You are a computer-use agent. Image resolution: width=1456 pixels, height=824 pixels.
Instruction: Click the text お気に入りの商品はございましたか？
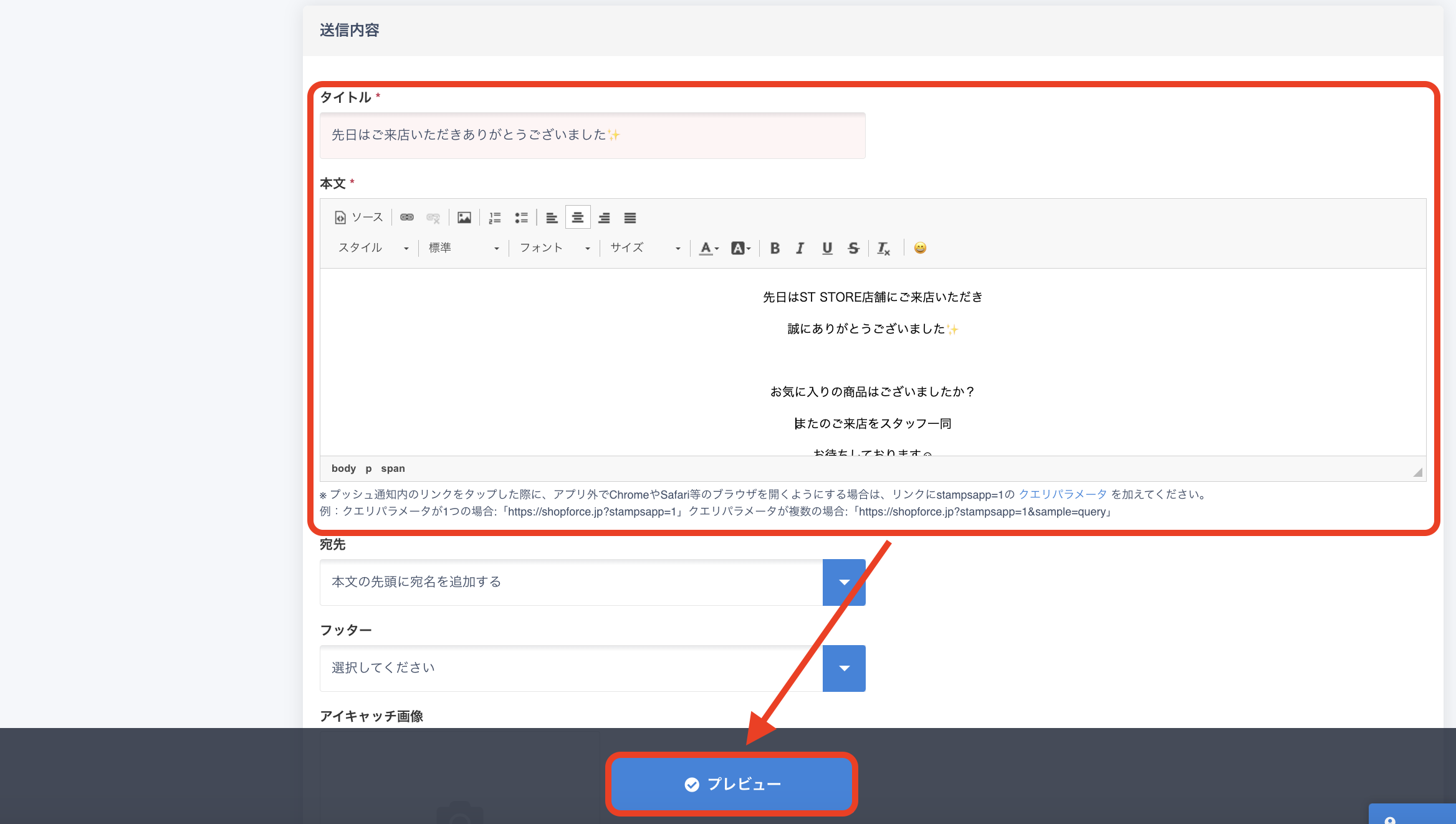[x=873, y=392]
